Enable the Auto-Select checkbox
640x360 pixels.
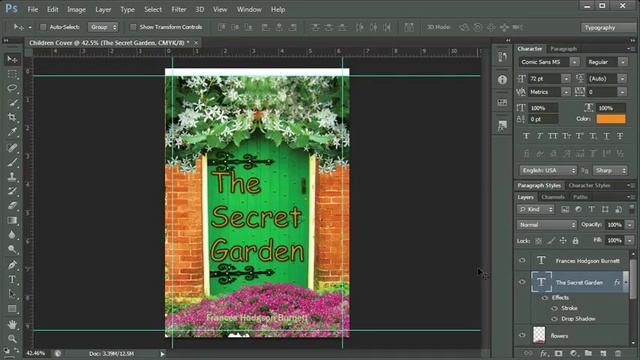[x=43, y=27]
